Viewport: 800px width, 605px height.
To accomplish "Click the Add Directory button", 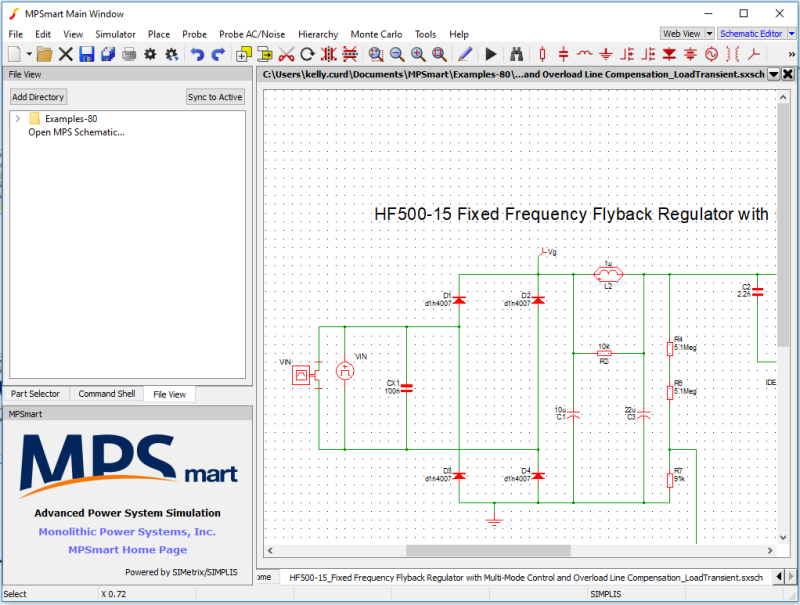I will [x=38, y=97].
